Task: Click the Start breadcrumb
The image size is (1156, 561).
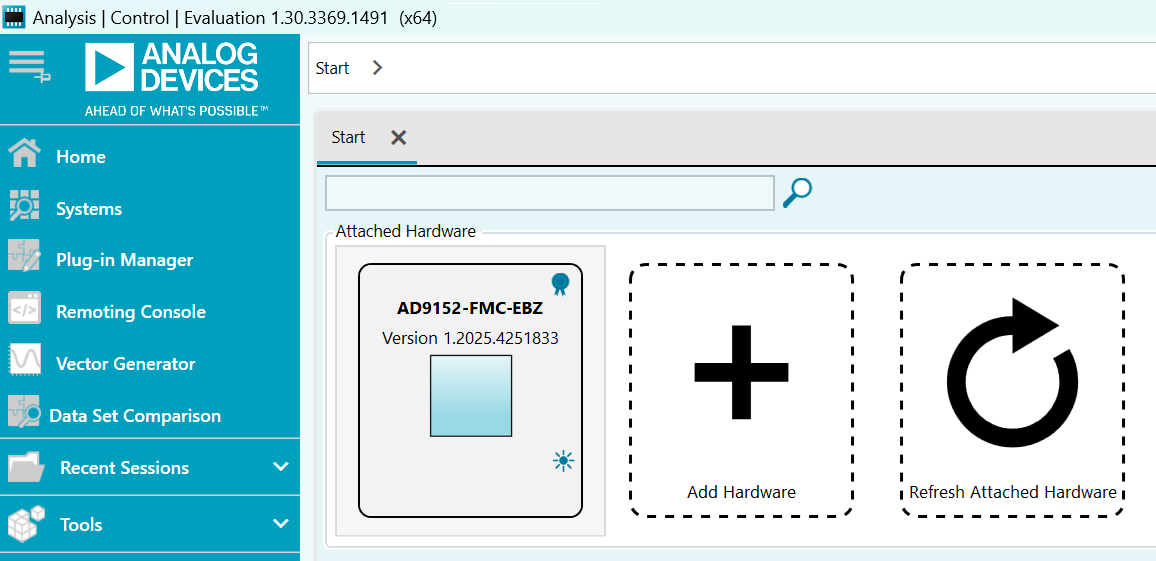Action: (x=332, y=68)
